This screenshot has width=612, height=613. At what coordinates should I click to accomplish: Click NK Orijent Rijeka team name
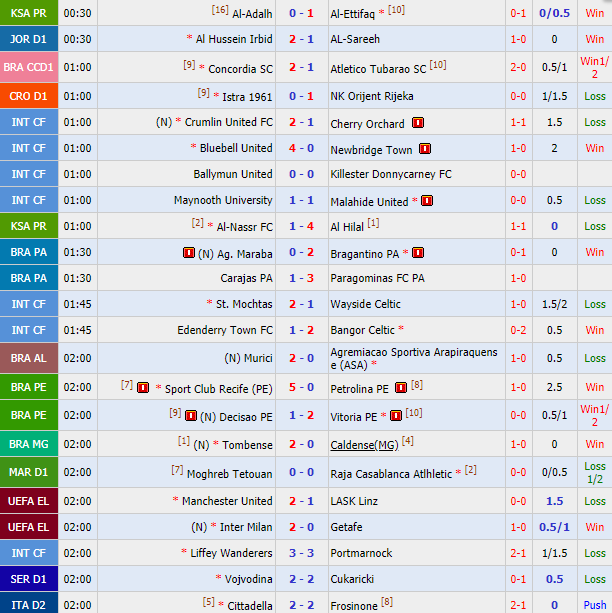(x=372, y=96)
